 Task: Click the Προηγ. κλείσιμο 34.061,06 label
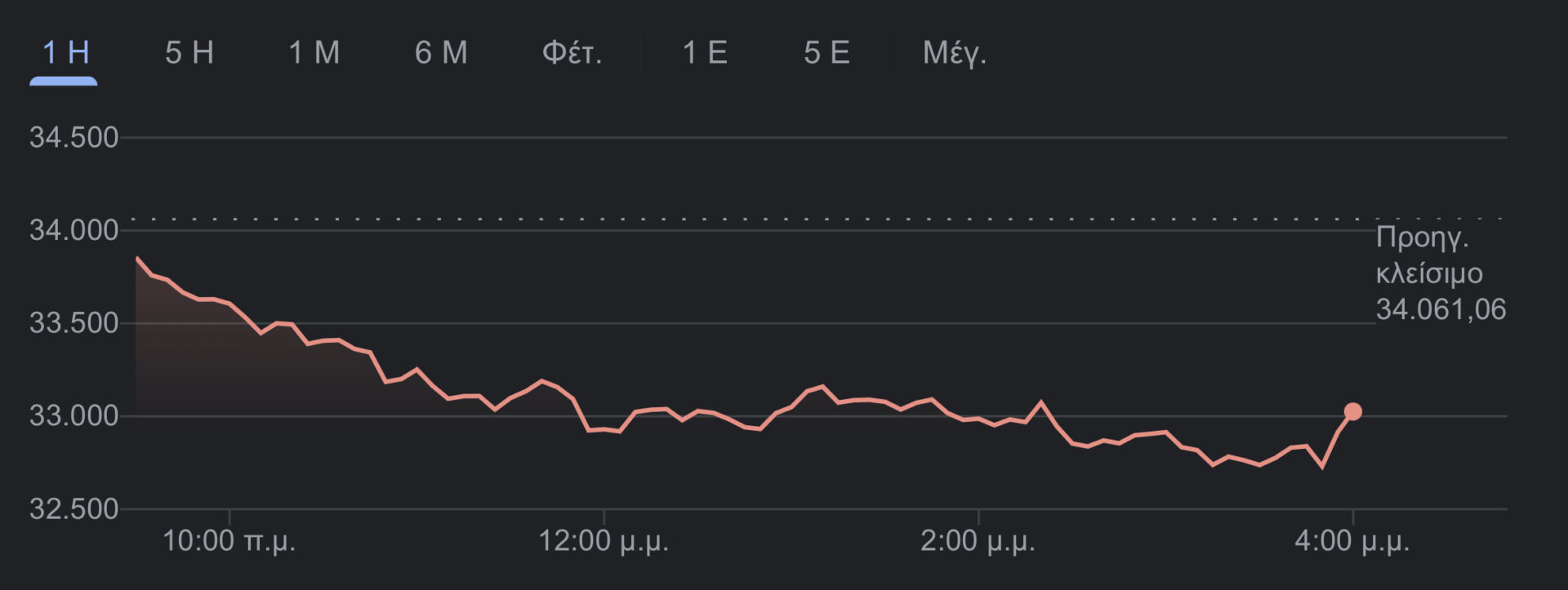[1440, 273]
